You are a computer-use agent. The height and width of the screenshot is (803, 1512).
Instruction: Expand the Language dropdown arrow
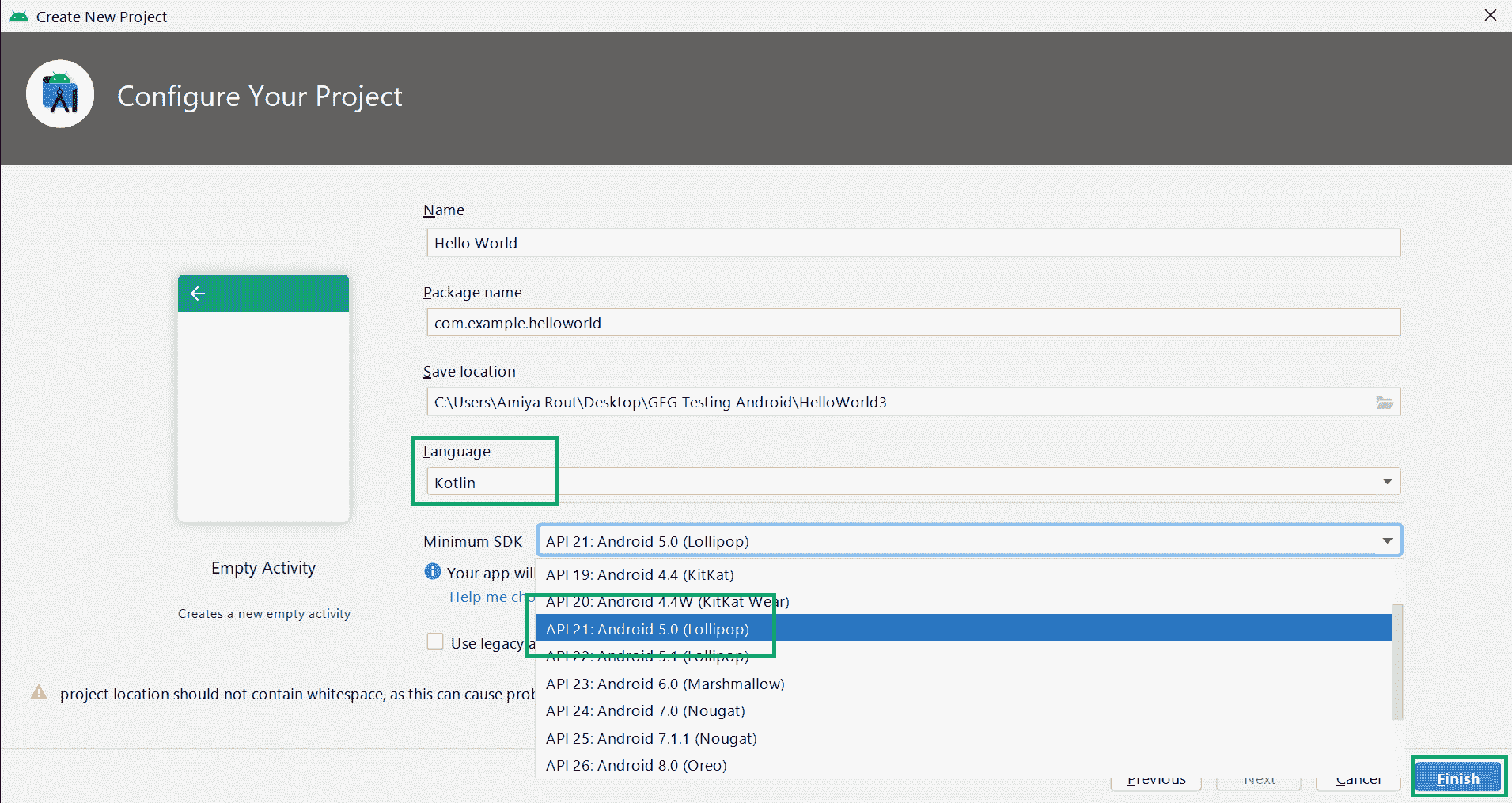coord(1387,482)
